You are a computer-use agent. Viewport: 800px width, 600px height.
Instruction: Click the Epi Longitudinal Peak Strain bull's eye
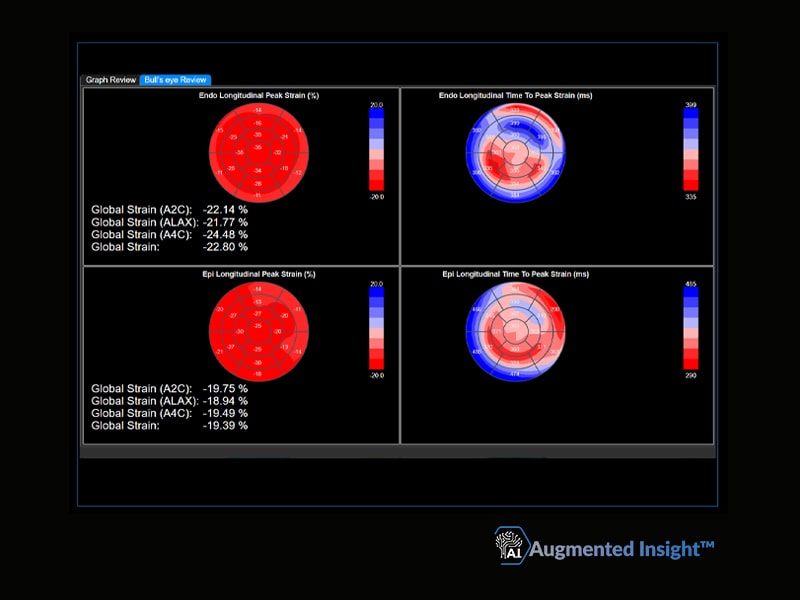[259, 332]
